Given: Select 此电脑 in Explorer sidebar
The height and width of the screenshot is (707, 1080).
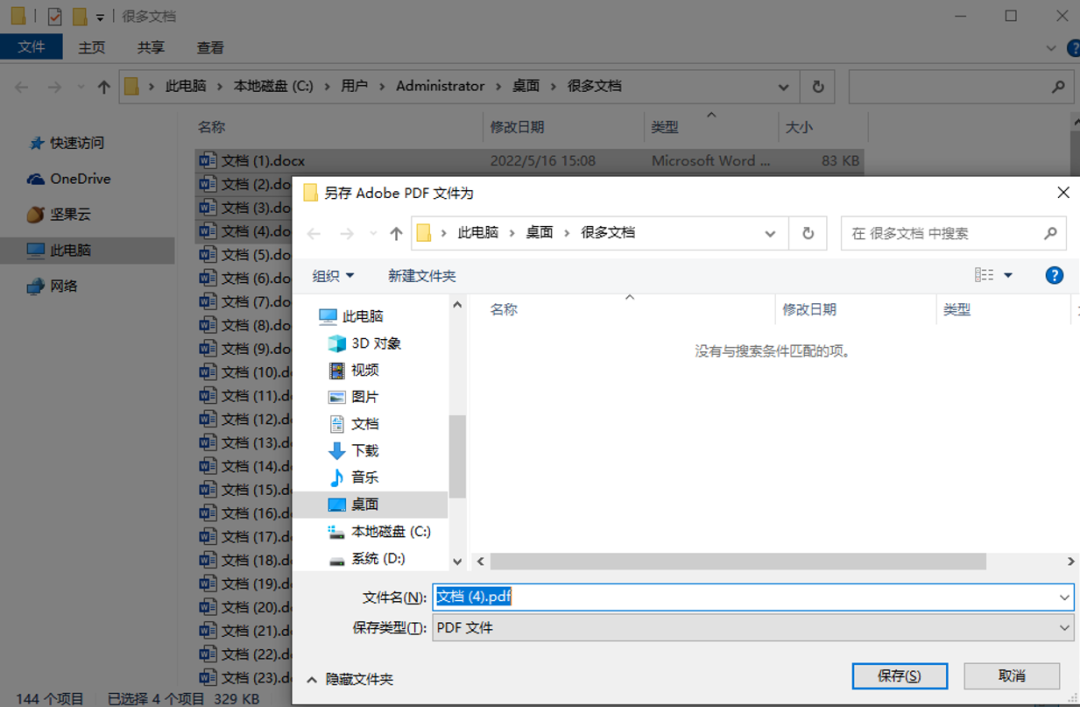Looking at the screenshot, I should [70, 250].
